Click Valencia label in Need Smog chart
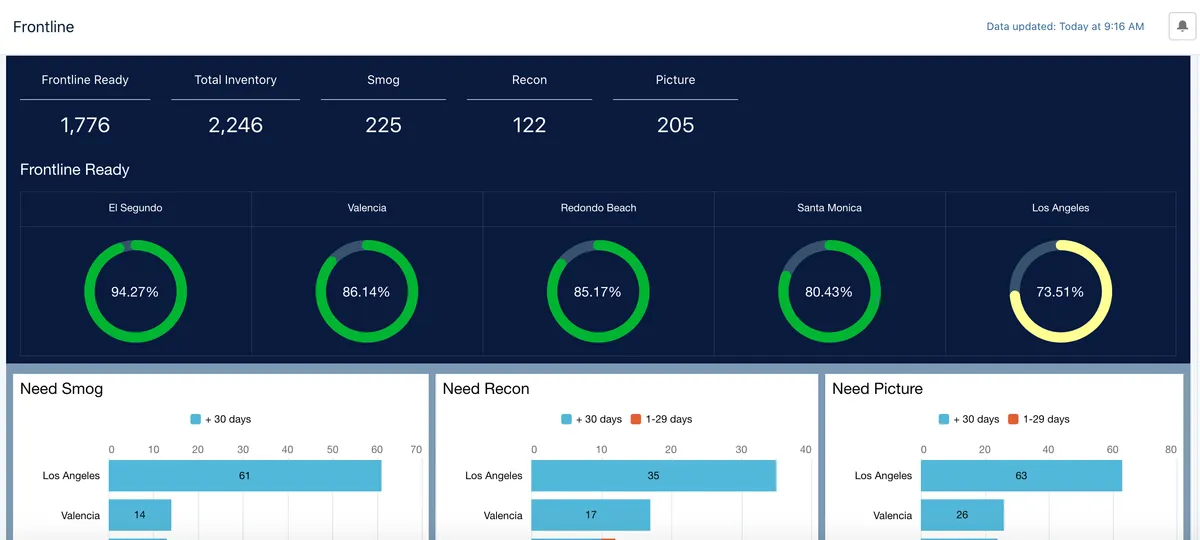Viewport: 1200px width, 540px height. tap(80, 516)
